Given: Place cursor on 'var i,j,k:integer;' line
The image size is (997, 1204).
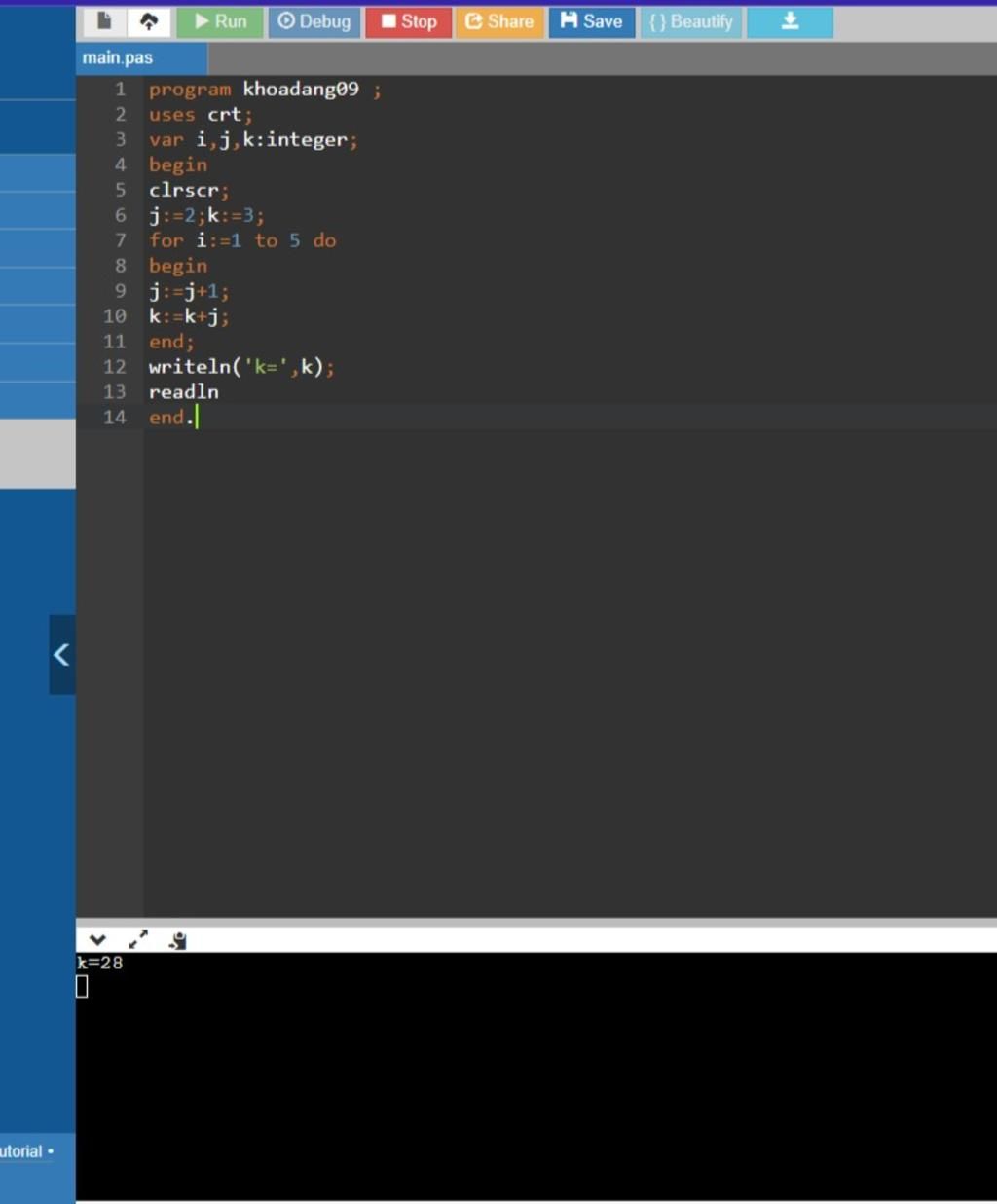Looking at the screenshot, I should point(253,140).
